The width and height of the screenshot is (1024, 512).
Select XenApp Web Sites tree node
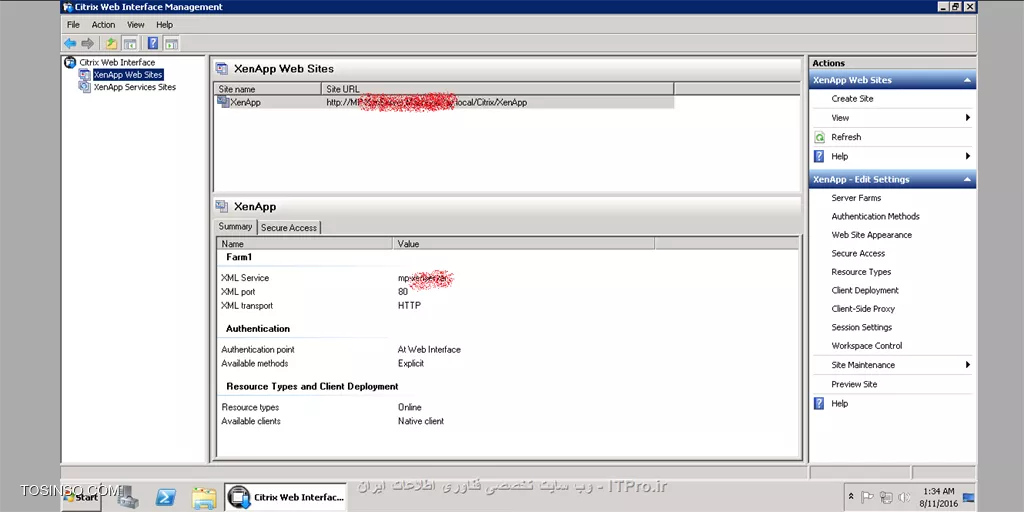tap(127, 75)
